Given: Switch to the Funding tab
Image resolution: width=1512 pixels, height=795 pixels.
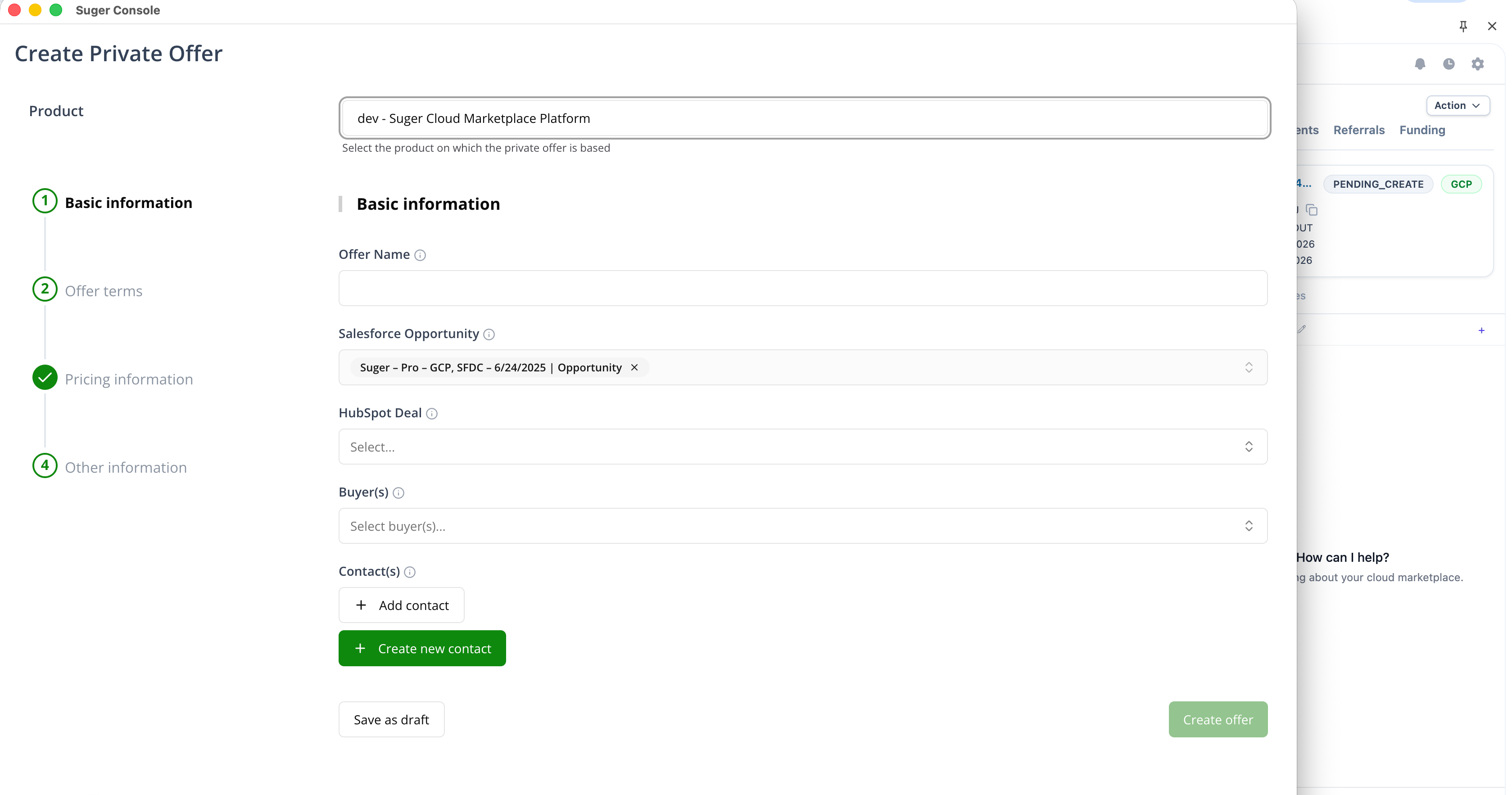Looking at the screenshot, I should click(1422, 130).
